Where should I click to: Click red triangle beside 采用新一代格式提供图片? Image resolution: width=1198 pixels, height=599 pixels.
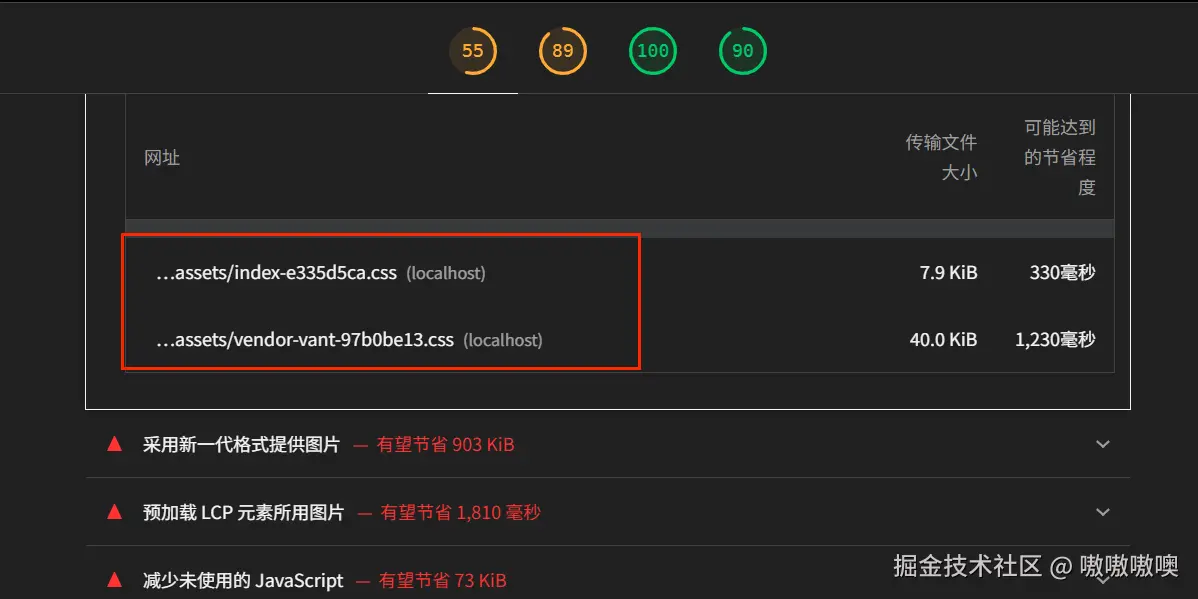click(x=115, y=444)
